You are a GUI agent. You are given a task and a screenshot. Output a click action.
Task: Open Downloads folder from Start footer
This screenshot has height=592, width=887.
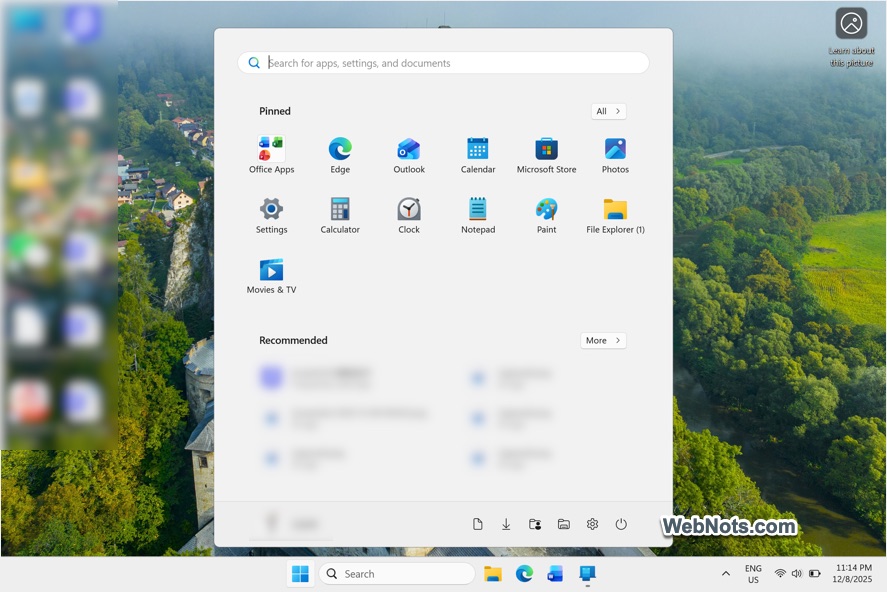click(506, 524)
